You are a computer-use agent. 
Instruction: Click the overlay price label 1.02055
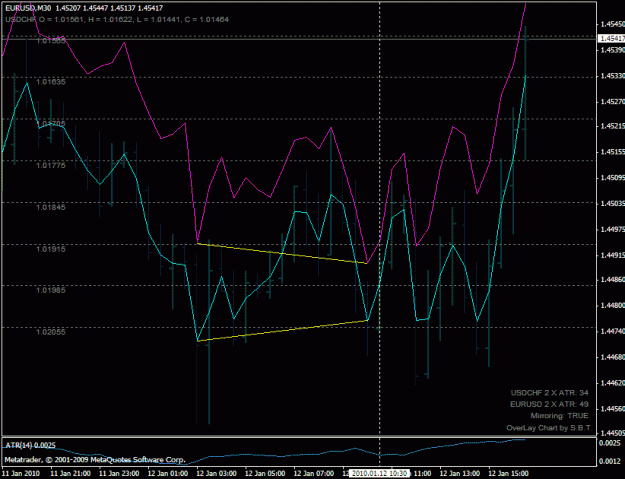coord(51,332)
